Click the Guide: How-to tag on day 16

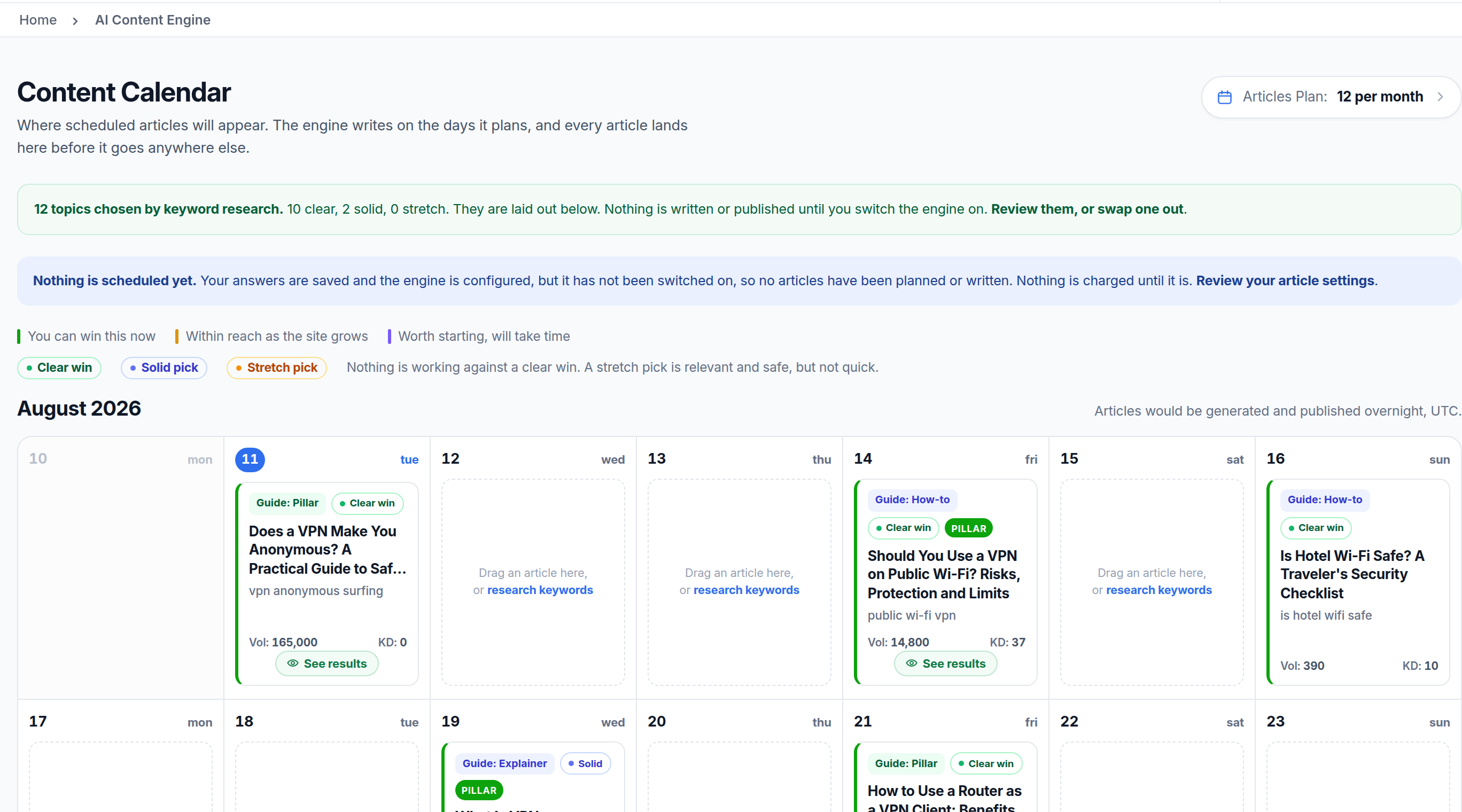click(x=1325, y=500)
